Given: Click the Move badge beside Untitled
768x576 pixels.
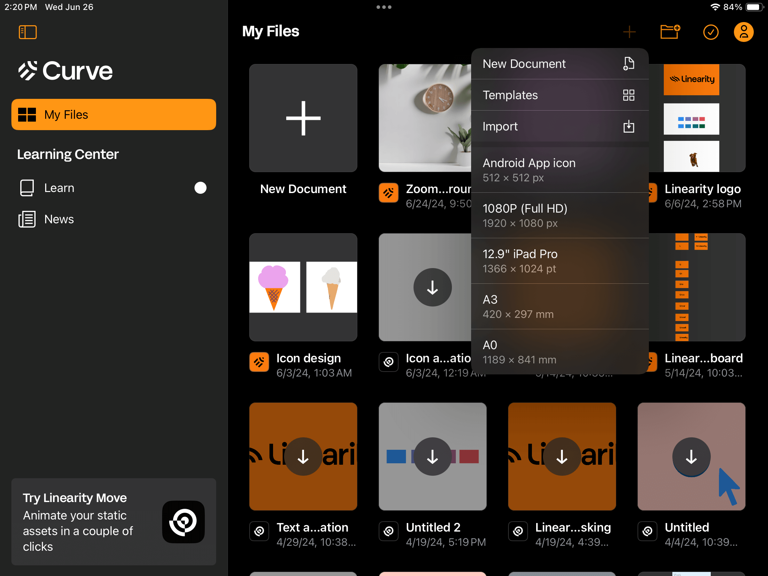Looking at the screenshot, I should 647,531.
